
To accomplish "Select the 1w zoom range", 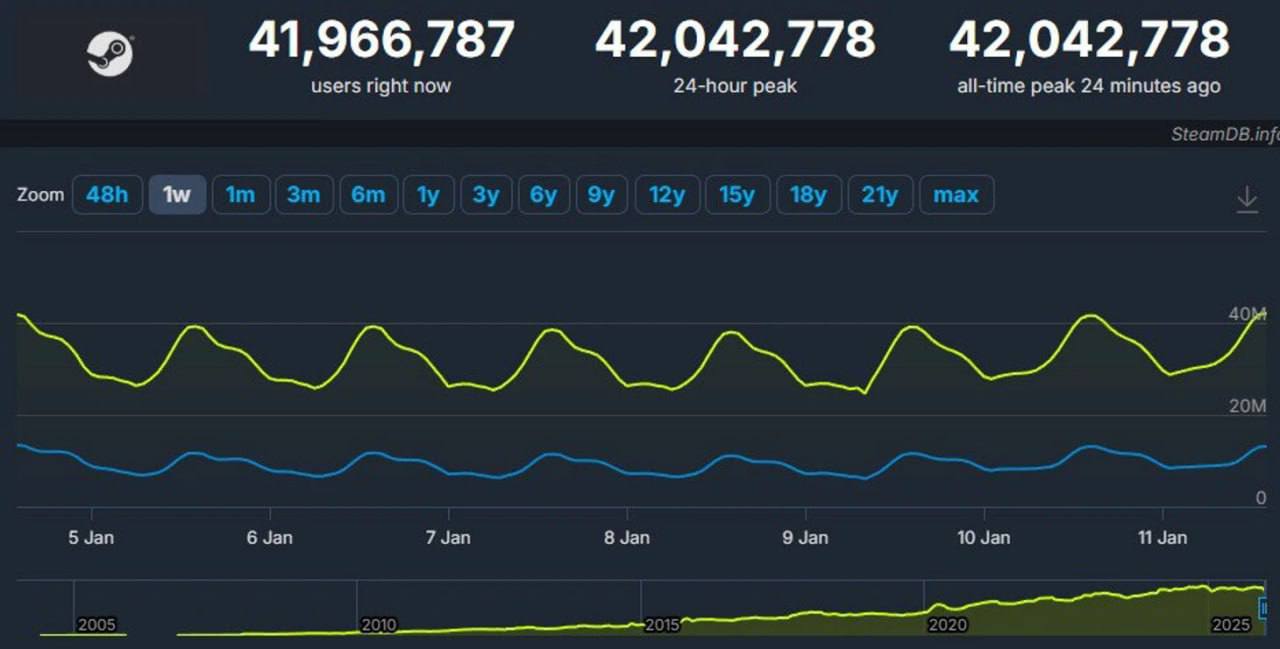I will [x=177, y=195].
